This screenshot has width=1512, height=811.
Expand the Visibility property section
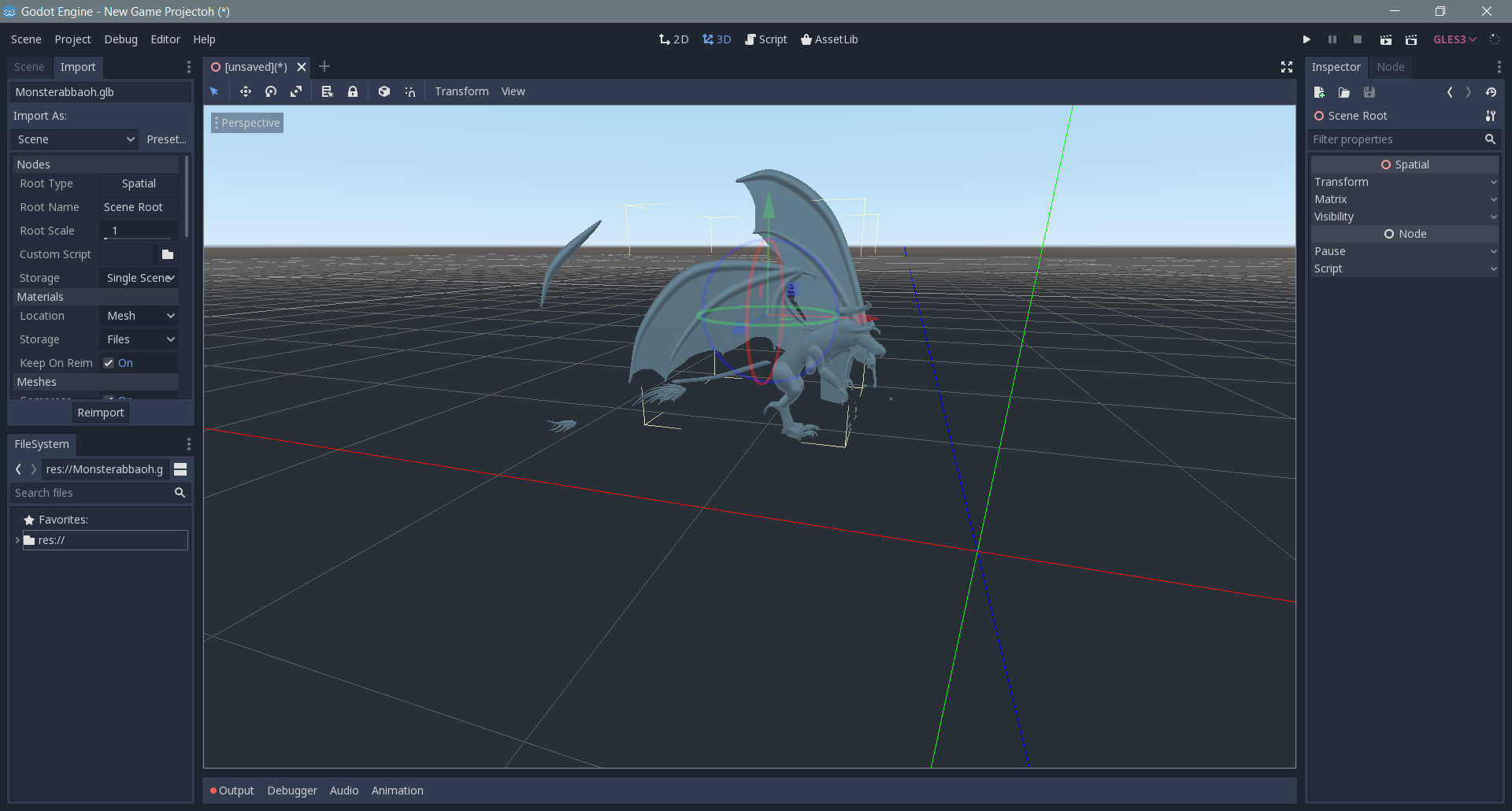pos(1405,217)
